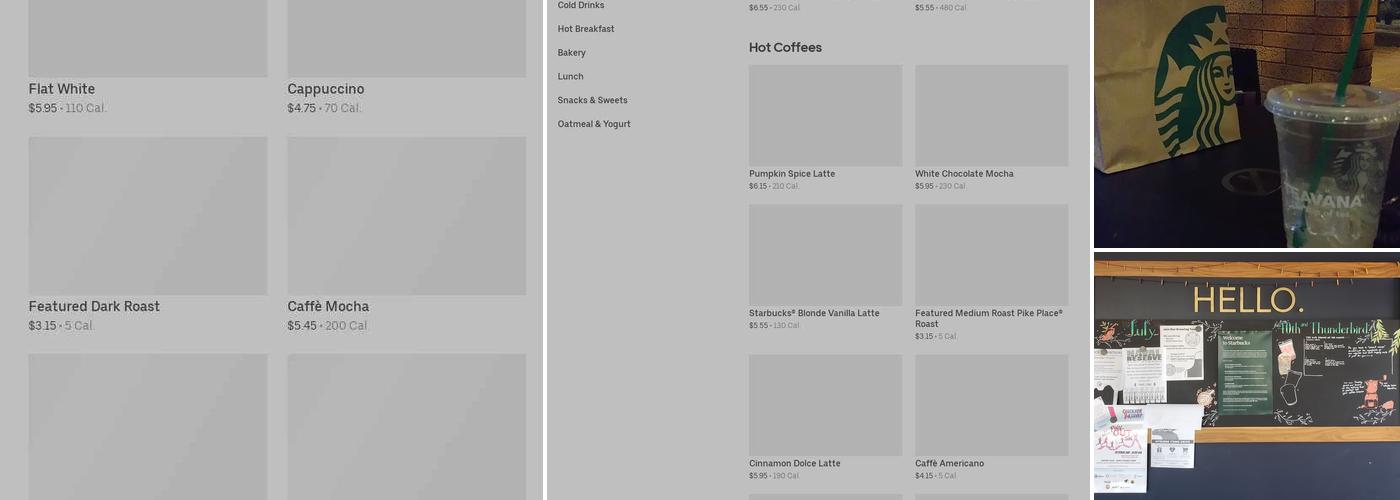Open the Hot Breakfast menu category
This screenshot has height=500, width=1400.
pos(586,29)
